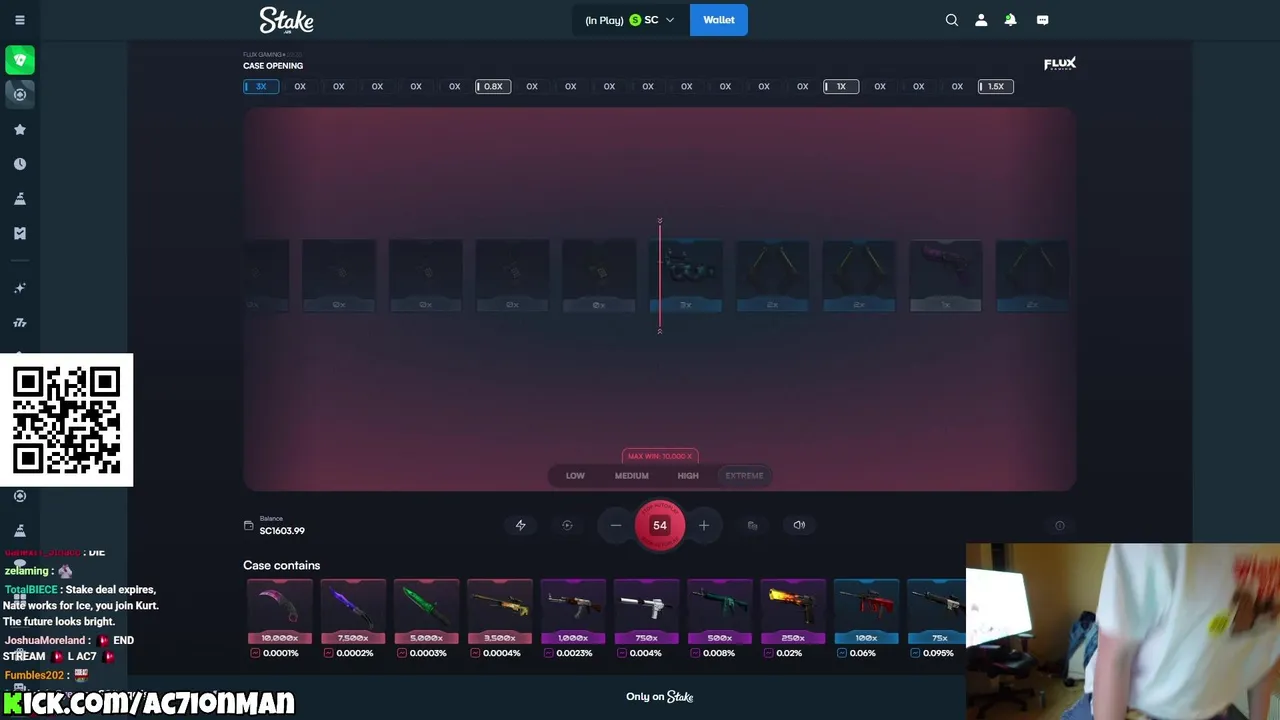Select the 100x red rifle item
Viewport: 1280px width, 720px height.
pos(866,612)
